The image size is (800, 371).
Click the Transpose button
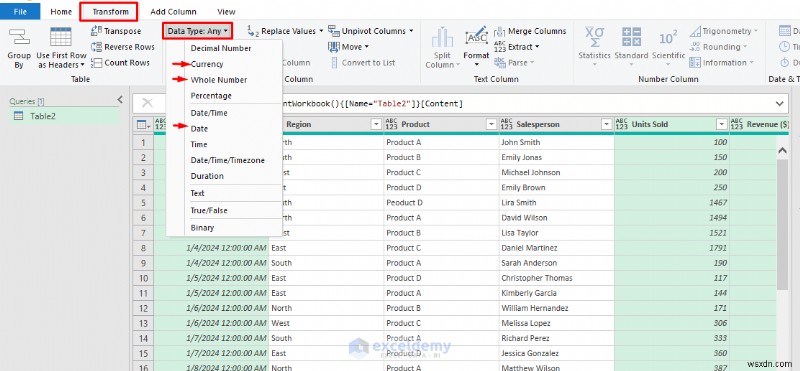coord(116,31)
